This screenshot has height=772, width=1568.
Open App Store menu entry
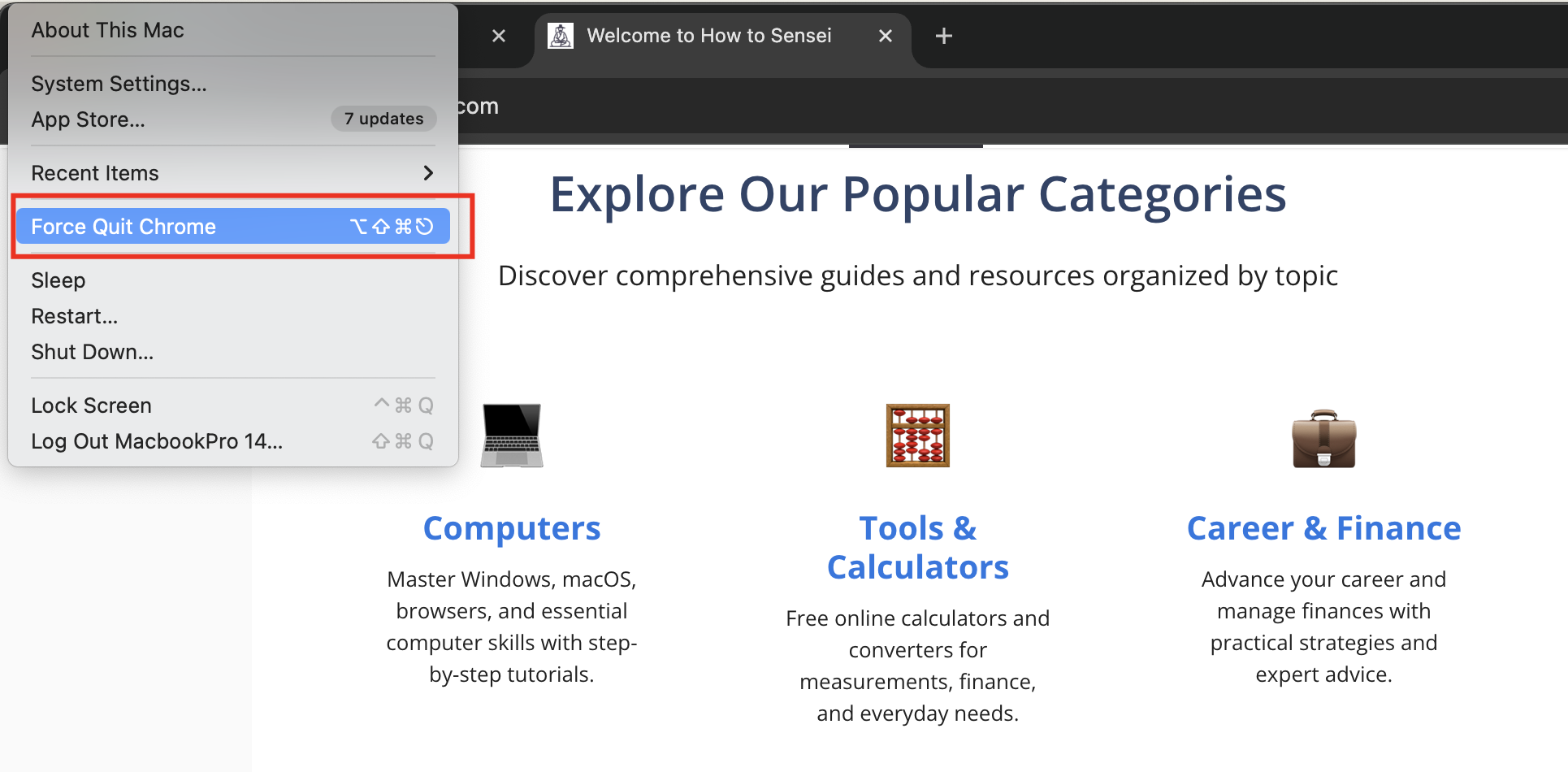88,119
